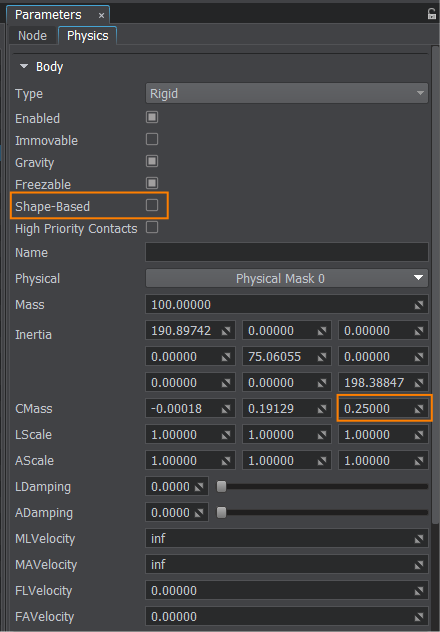Click the Mass field drag-arrow icon
This screenshot has width=440, height=632.
click(419, 305)
